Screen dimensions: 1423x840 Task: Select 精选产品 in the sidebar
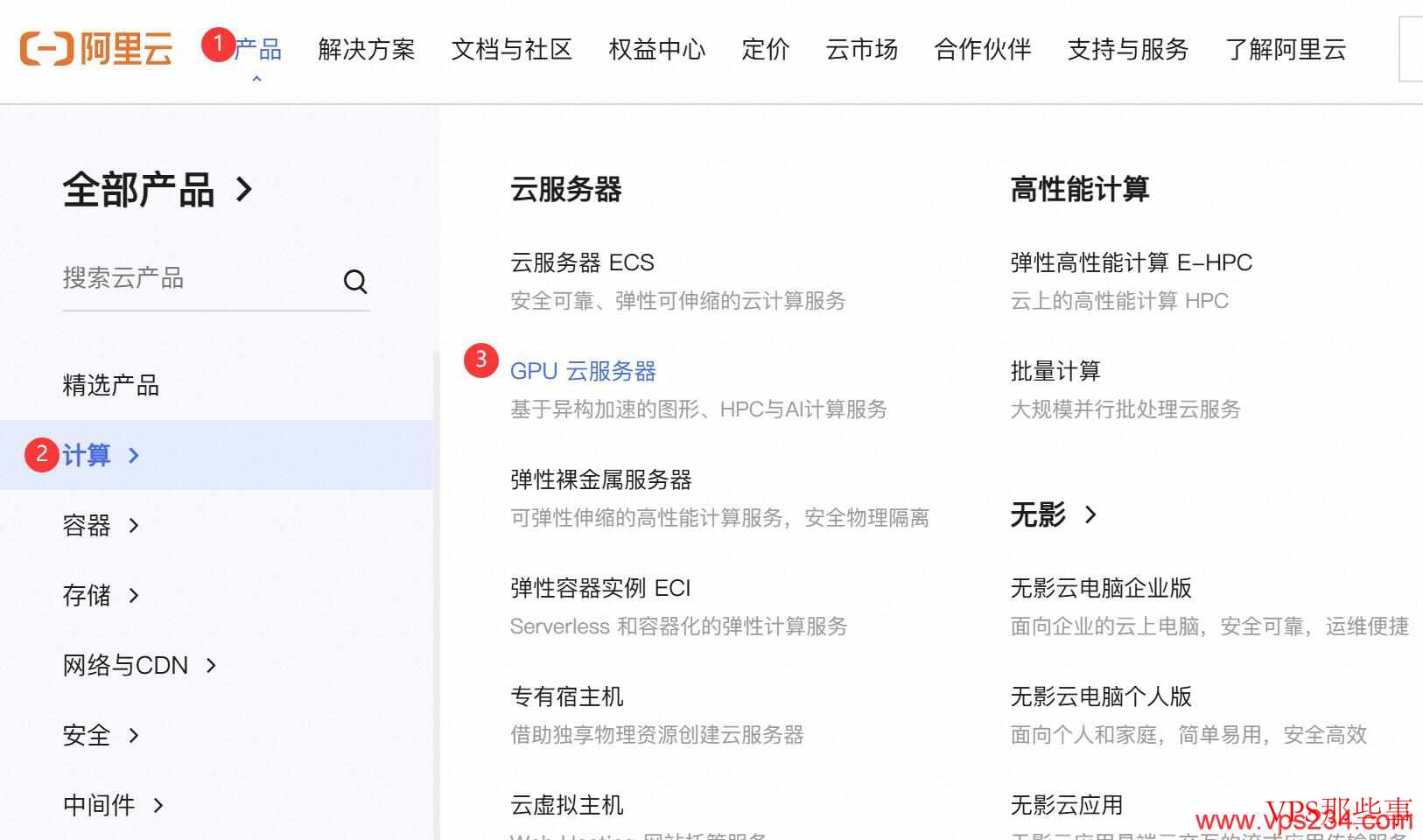(x=111, y=385)
